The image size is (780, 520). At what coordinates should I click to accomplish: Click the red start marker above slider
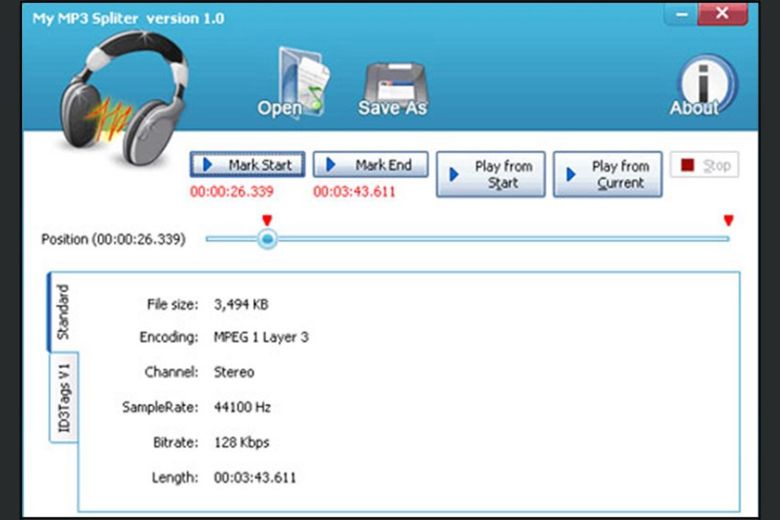click(x=267, y=220)
